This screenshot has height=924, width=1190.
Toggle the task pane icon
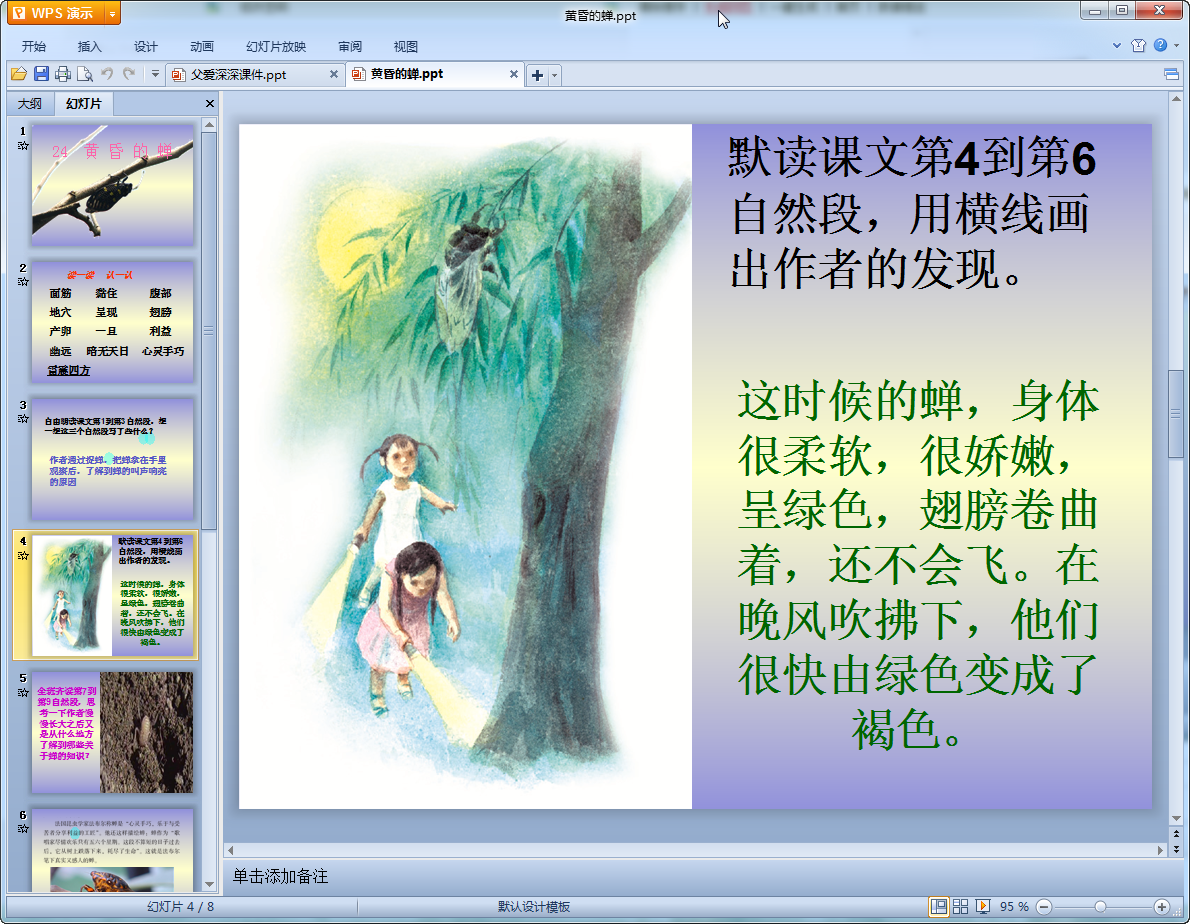pos(1171,74)
